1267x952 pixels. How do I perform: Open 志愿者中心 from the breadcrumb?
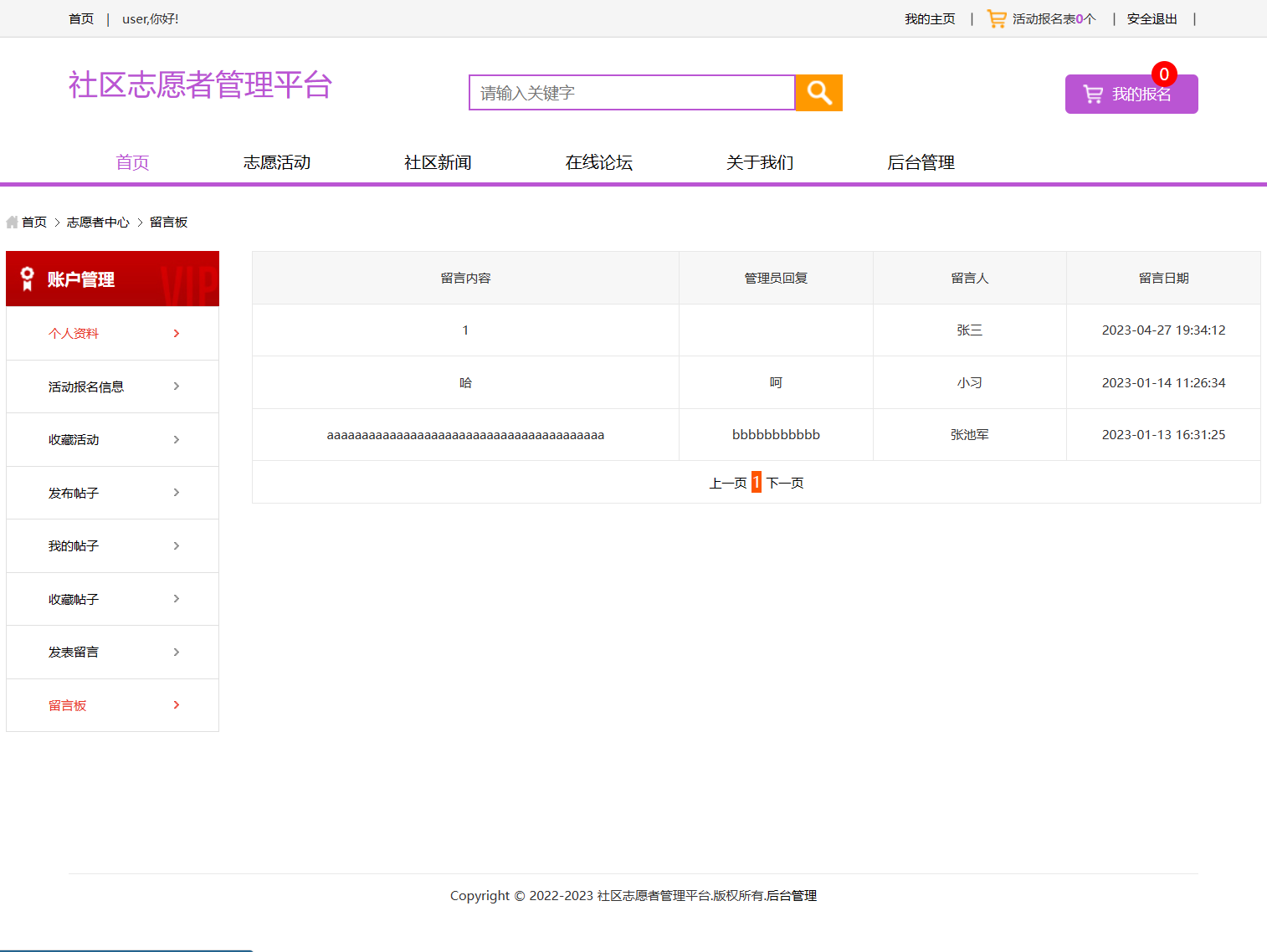coord(98,222)
